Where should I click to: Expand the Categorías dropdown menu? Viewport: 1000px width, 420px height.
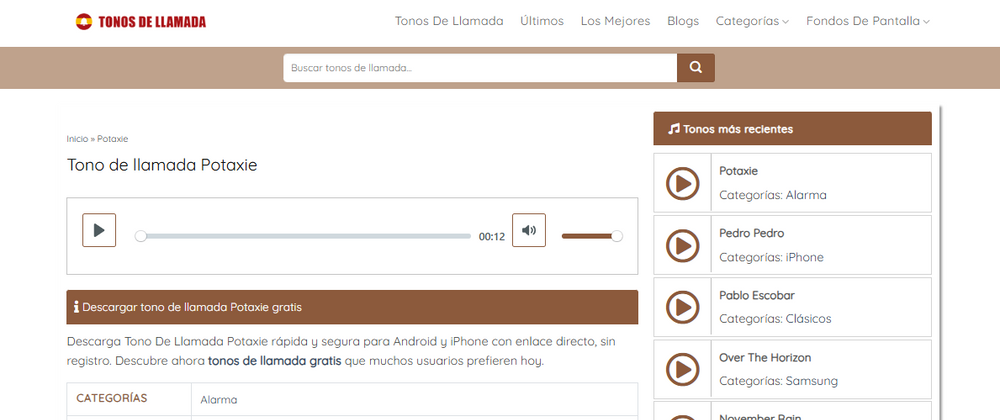[752, 21]
